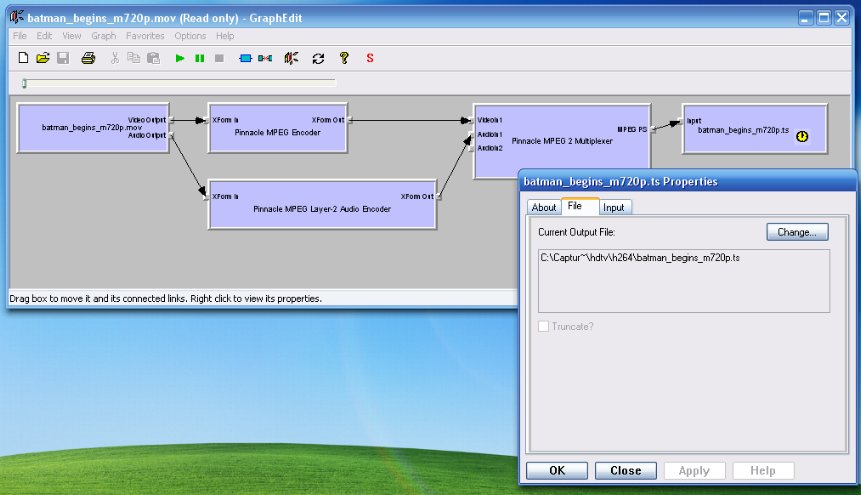The image size is (861, 495).
Task: Switch to the Input tab
Action: [x=614, y=207]
